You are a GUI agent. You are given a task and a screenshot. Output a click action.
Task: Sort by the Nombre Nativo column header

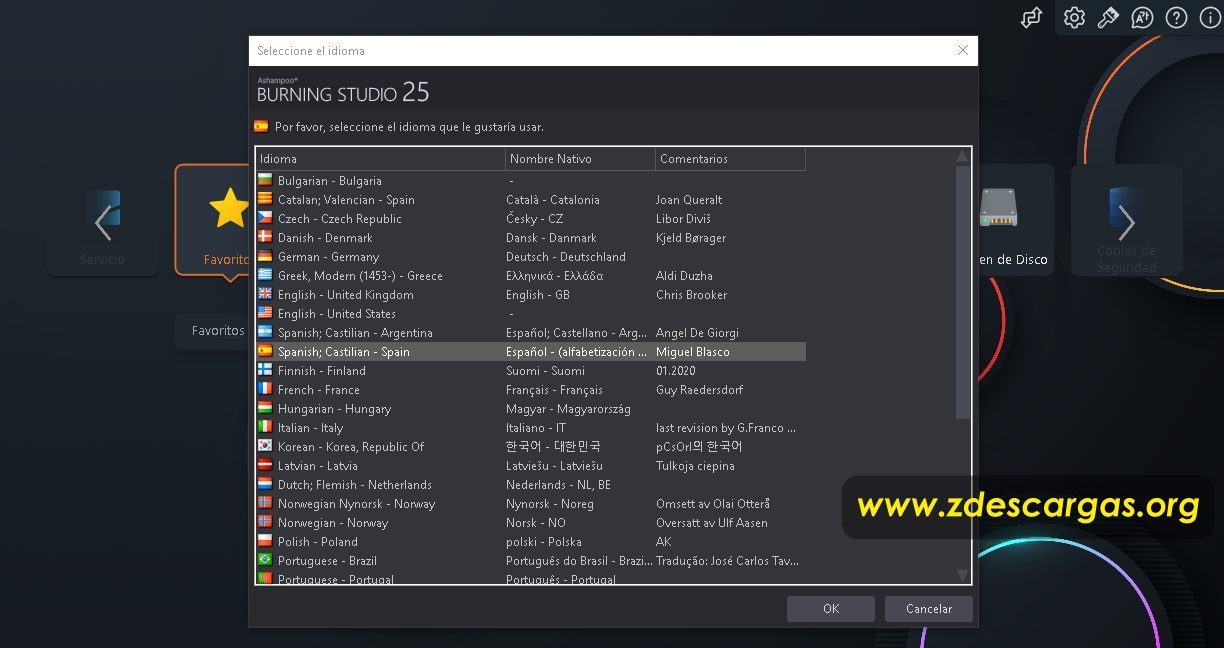(x=580, y=159)
